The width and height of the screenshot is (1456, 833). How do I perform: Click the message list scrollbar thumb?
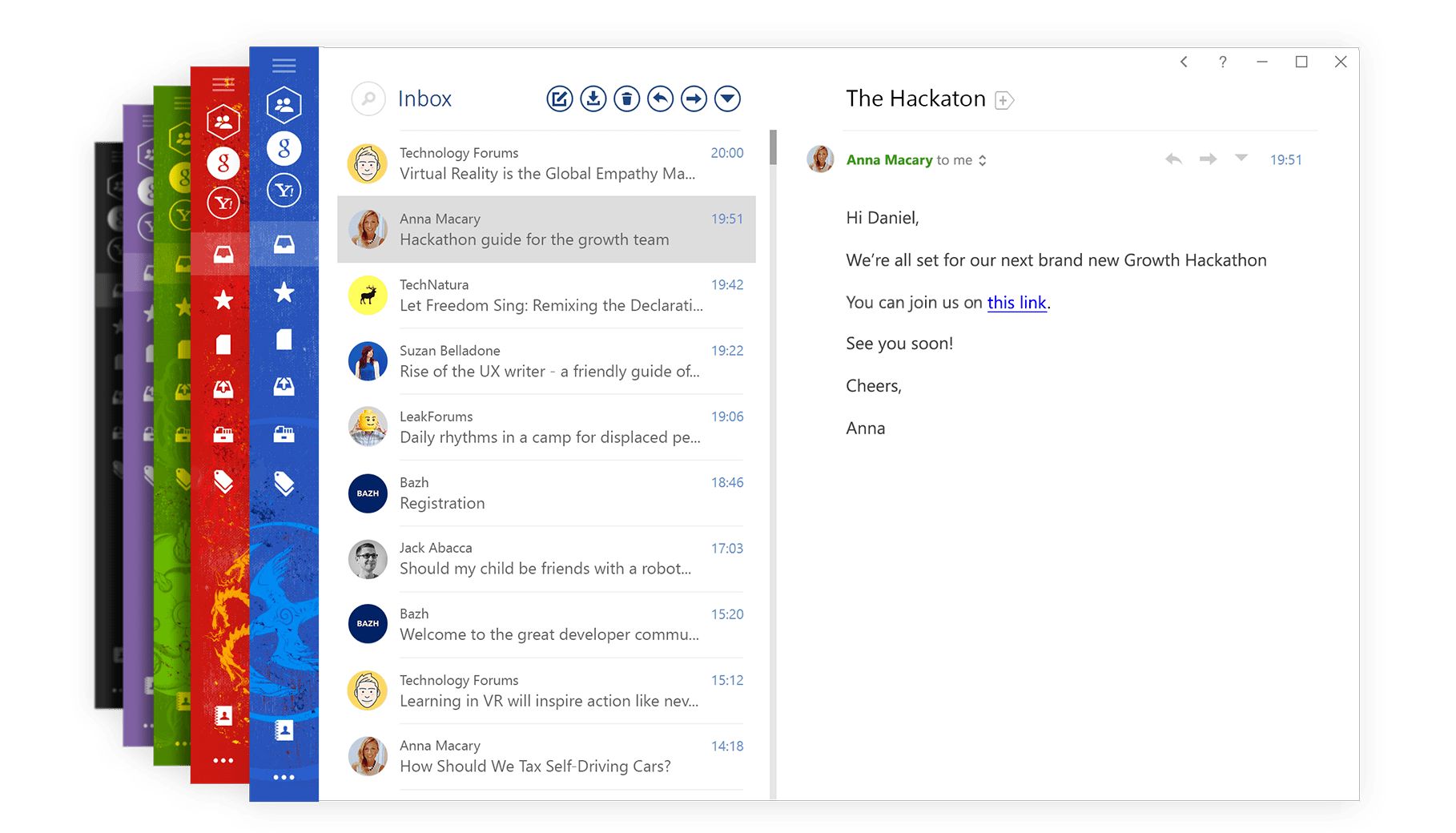click(x=773, y=148)
